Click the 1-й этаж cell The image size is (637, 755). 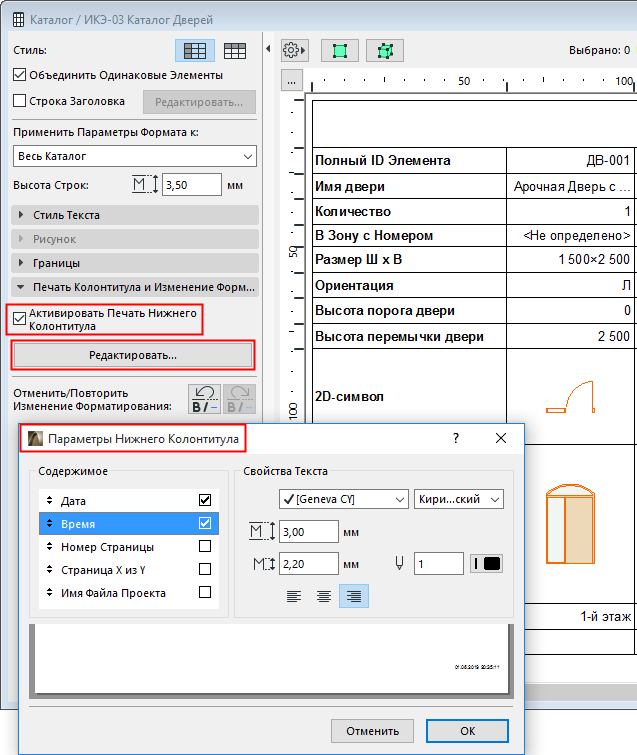coord(580,616)
